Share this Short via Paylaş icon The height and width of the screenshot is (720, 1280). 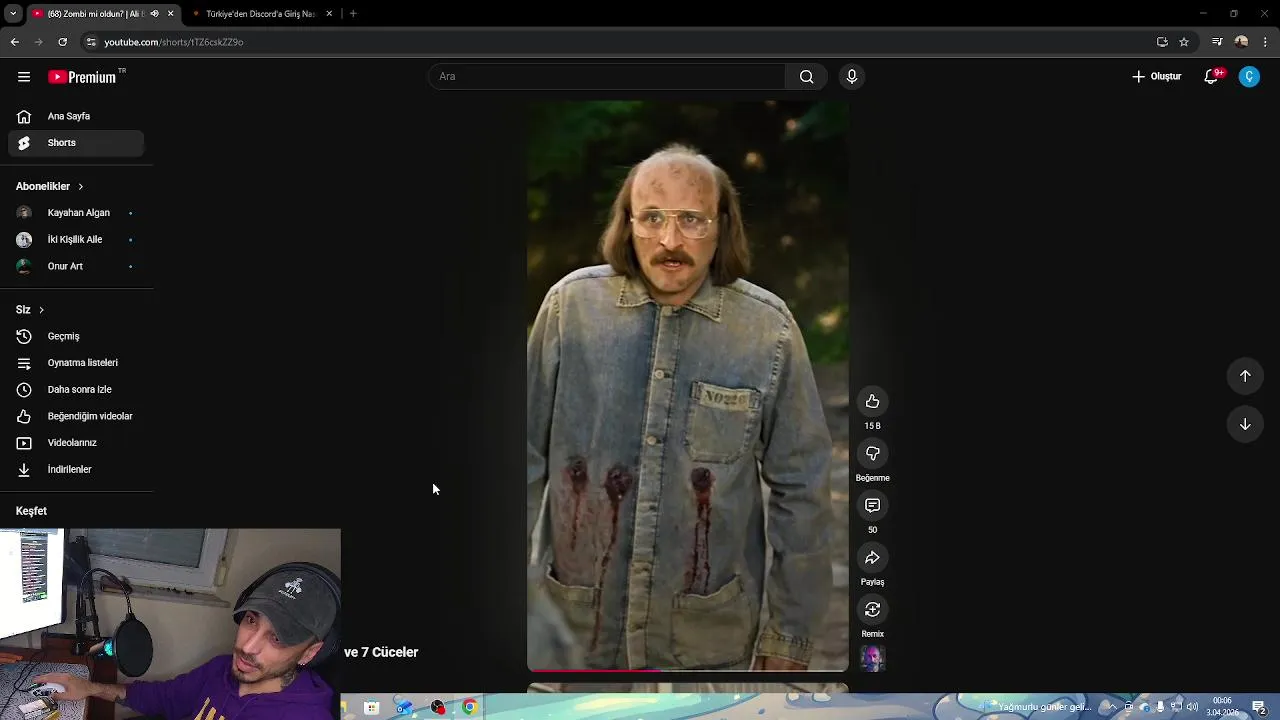(x=872, y=557)
